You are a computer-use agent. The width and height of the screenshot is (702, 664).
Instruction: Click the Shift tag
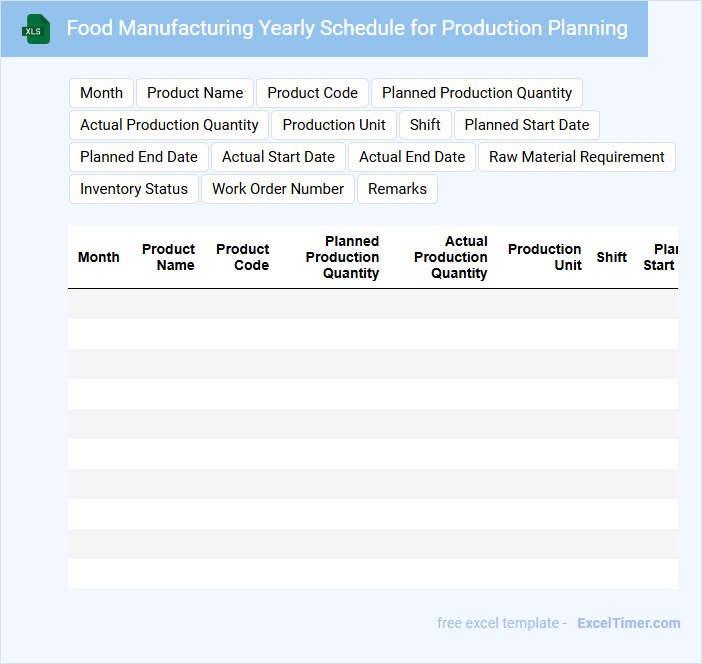pyautogui.click(x=425, y=125)
